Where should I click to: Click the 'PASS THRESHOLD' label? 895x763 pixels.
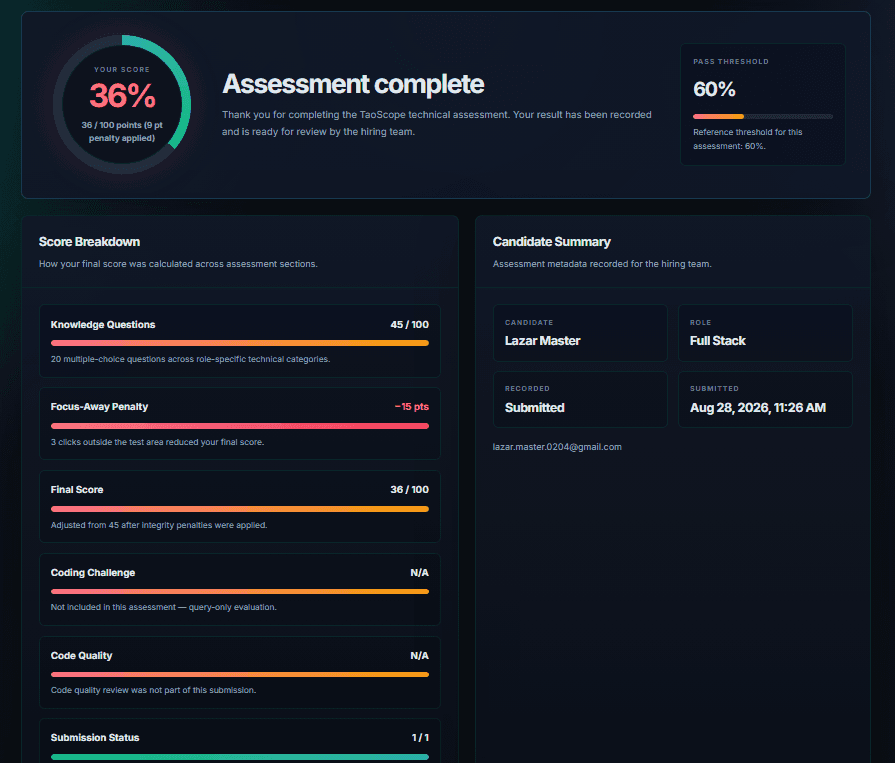(731, 62)
